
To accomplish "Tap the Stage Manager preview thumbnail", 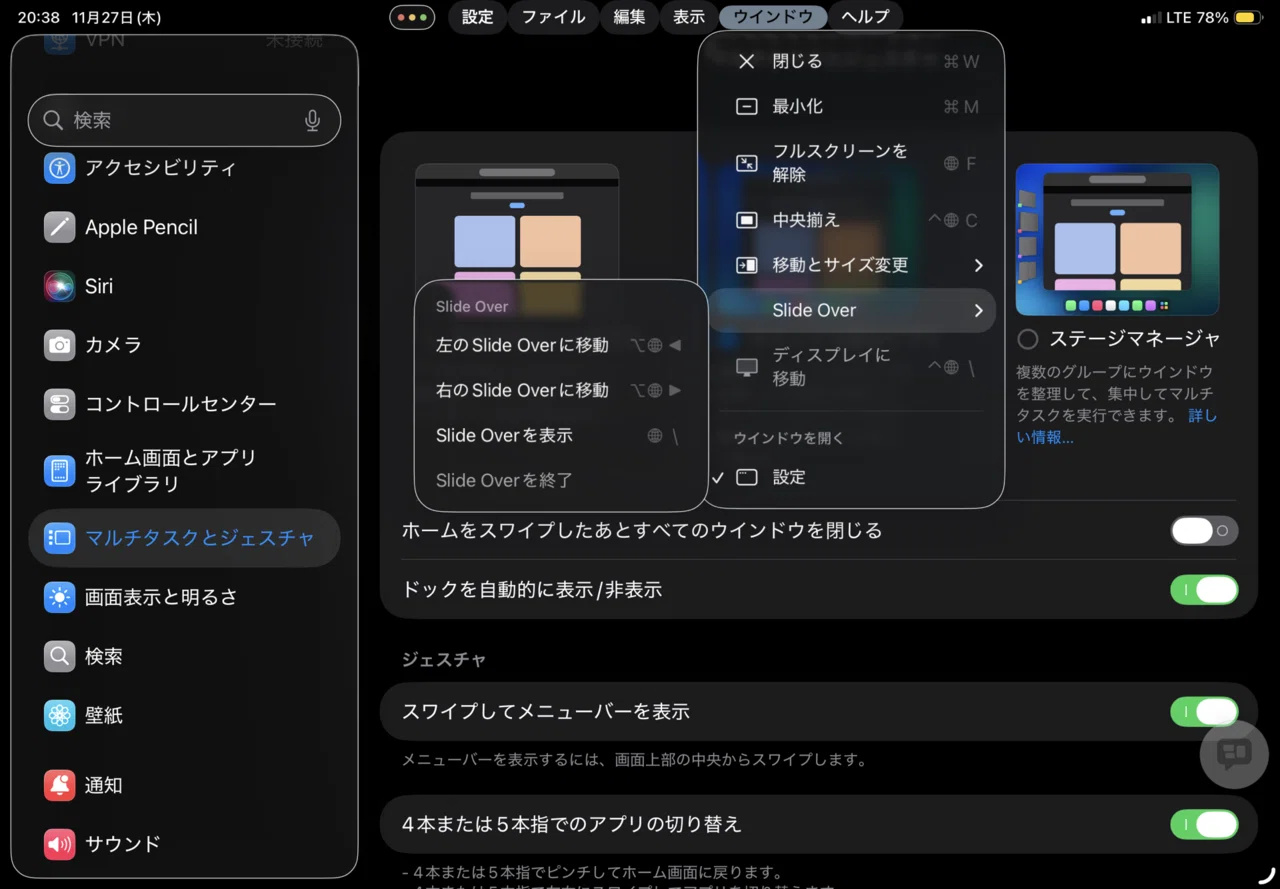I will (x=1117, y=240).
